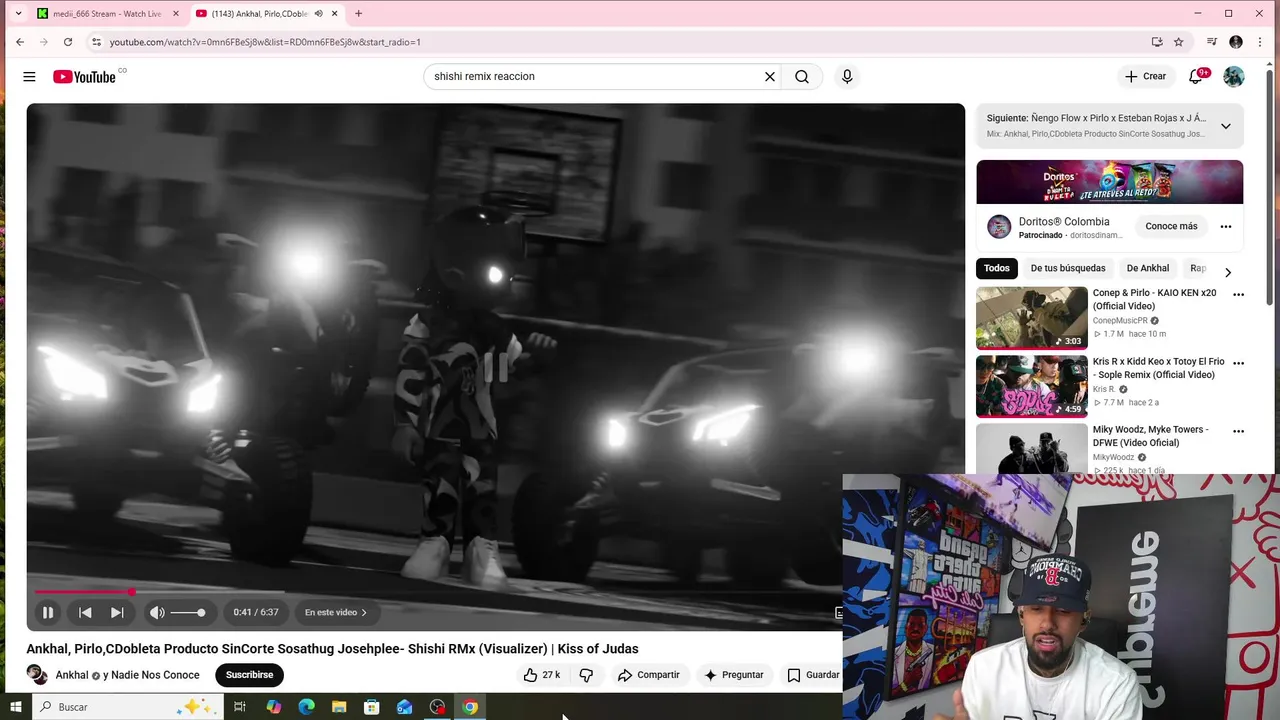Run search with magnifier button
Screen dimensions: 1280x720
click(802, 77)
